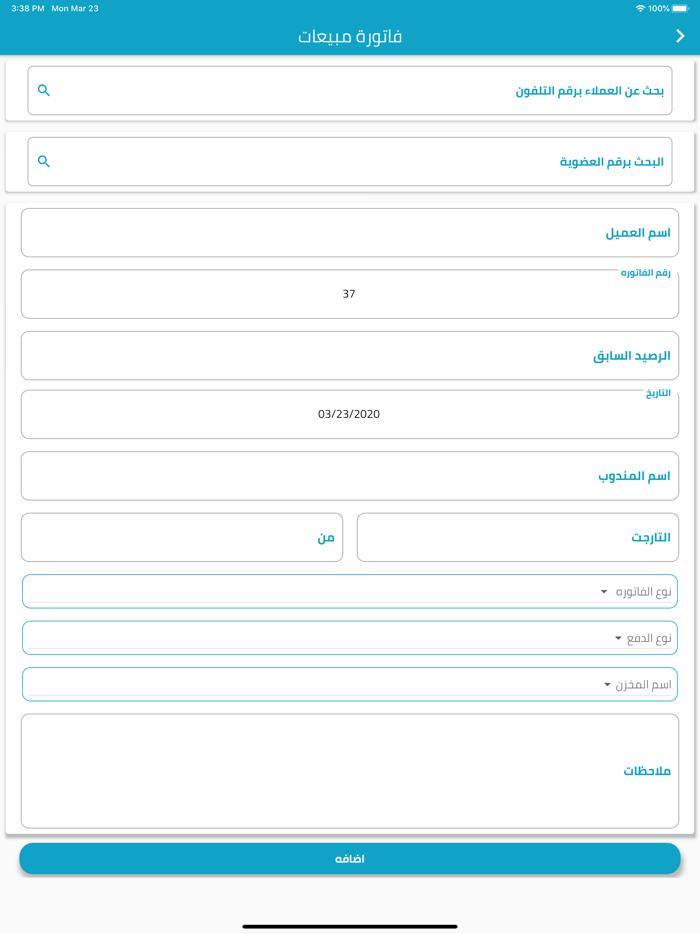The width and height of the screenshot is (700, 934).
Task: Click the من input field
Action: click(182, 538)
